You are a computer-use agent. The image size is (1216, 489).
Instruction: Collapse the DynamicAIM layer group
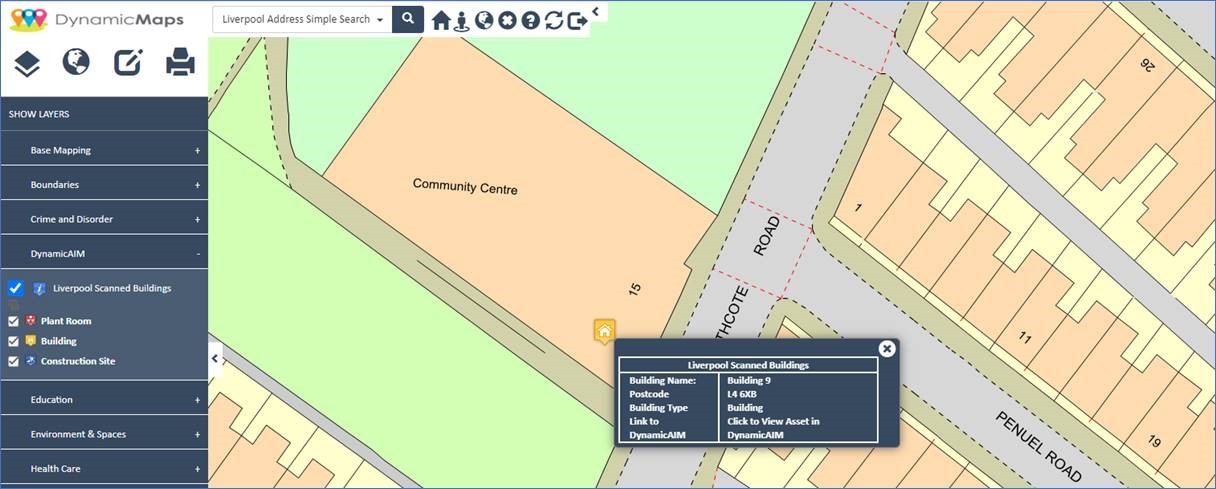tap(104, 253)
